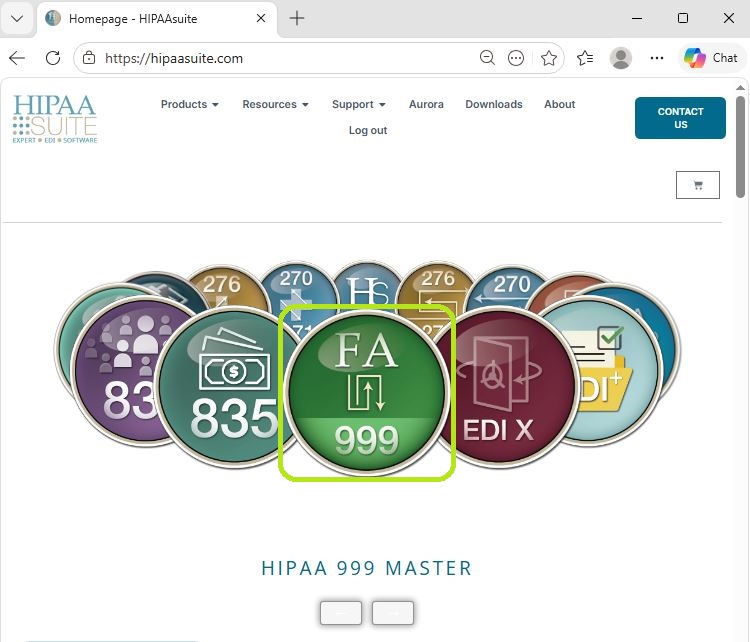View site information lock icon

(x=88, y=58)
